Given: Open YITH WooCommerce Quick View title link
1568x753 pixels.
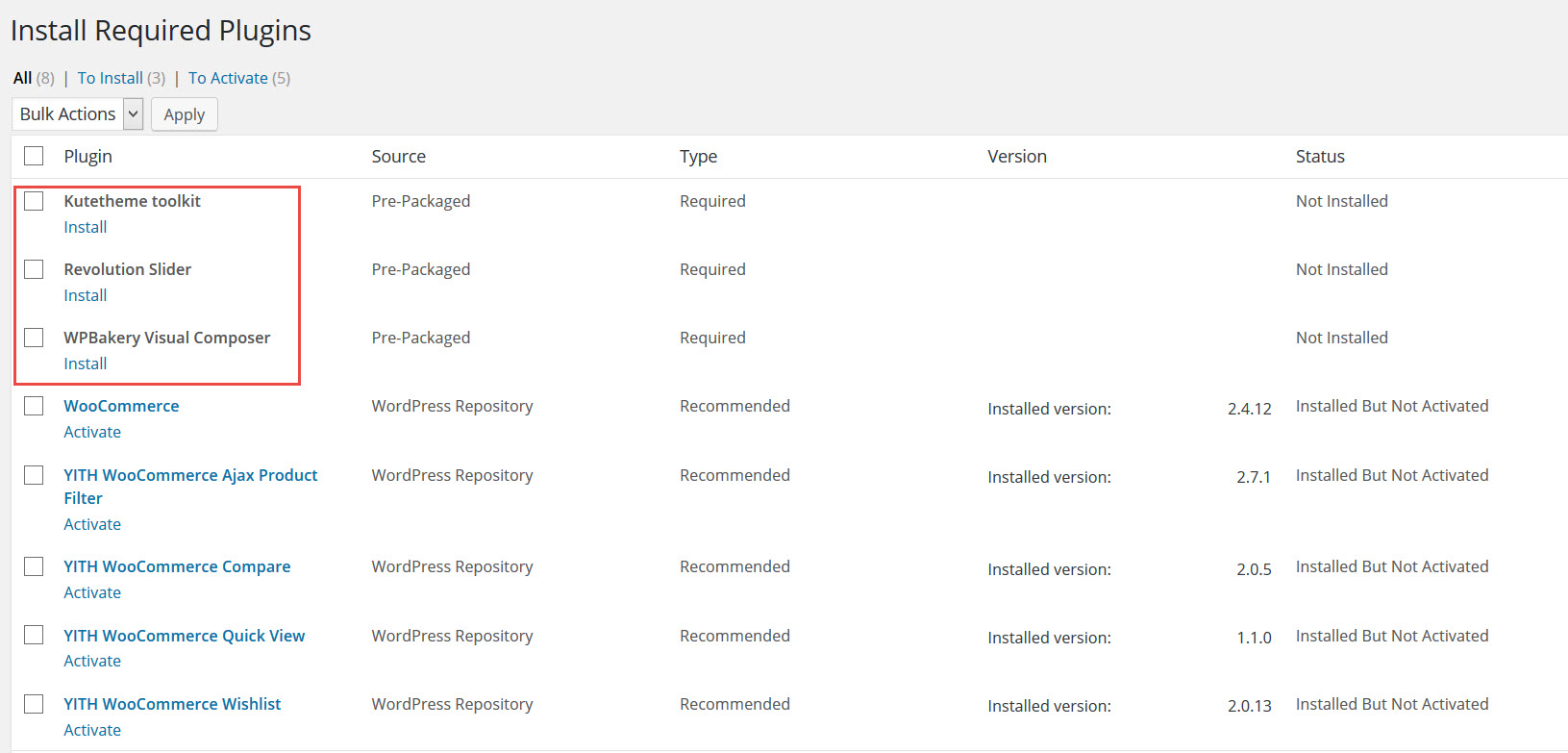Looking at the screenshot, I should point(185,636).
